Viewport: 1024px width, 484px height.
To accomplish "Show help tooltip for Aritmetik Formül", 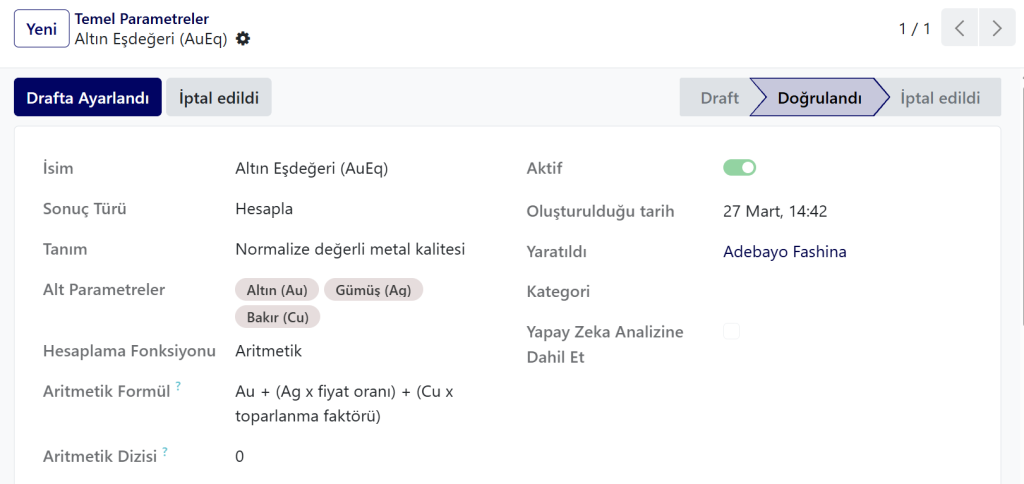I will (x=178, y=387).
